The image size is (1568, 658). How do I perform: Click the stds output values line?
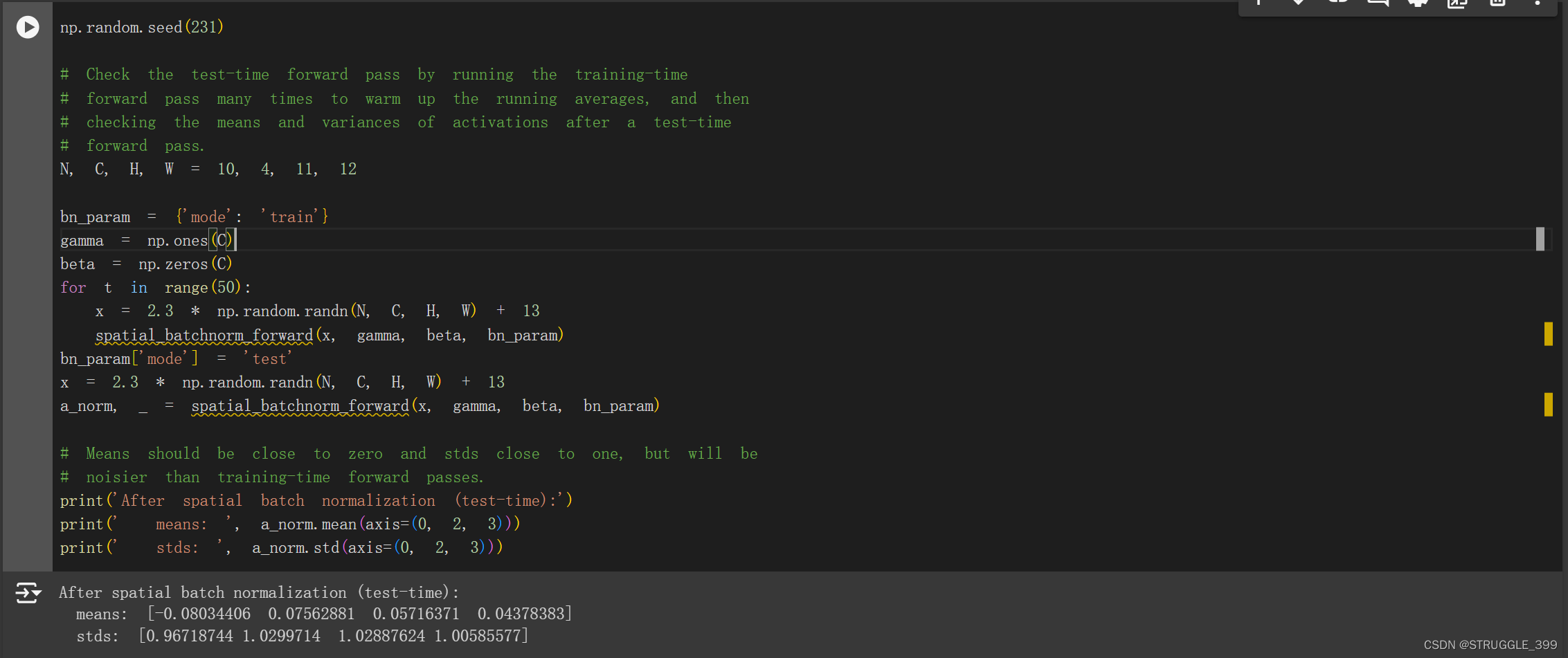[x=303, y=636]
